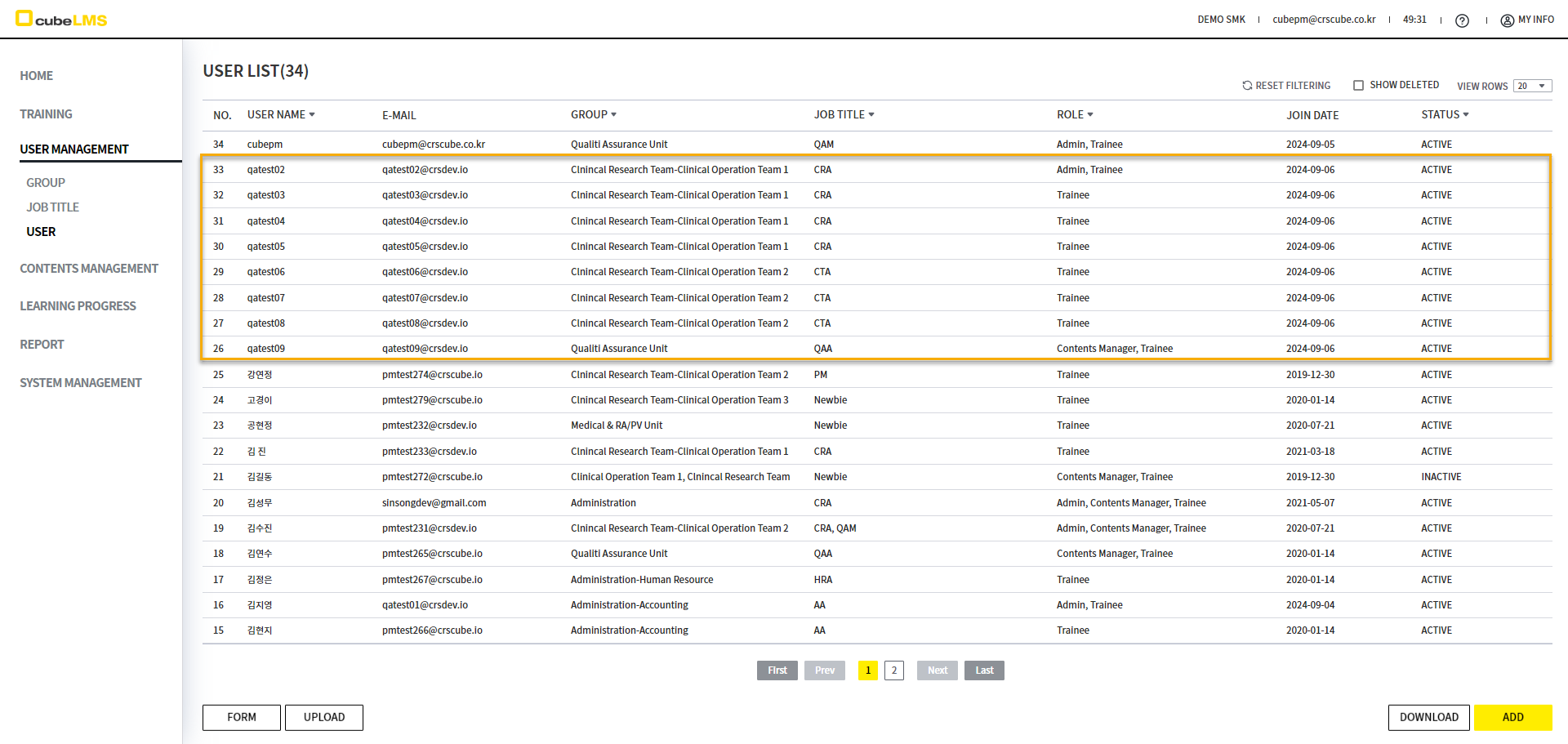Open the View Rows dropdown

[x=1532, y=87]
